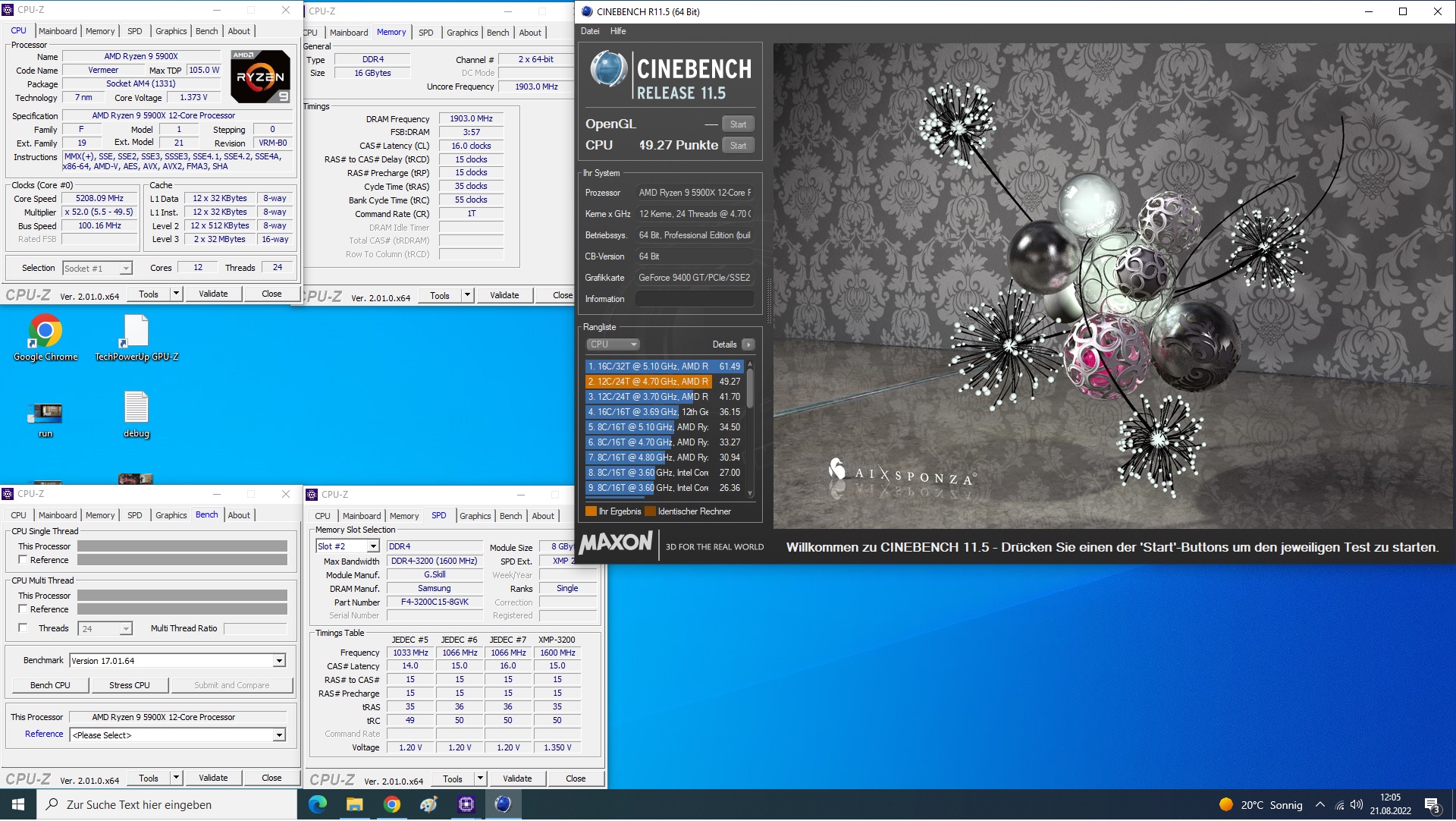Screen dimensions: 1456x821
Task: Switch to Memory tab in CPU-Z SPD window
Action: click(404, 516)
